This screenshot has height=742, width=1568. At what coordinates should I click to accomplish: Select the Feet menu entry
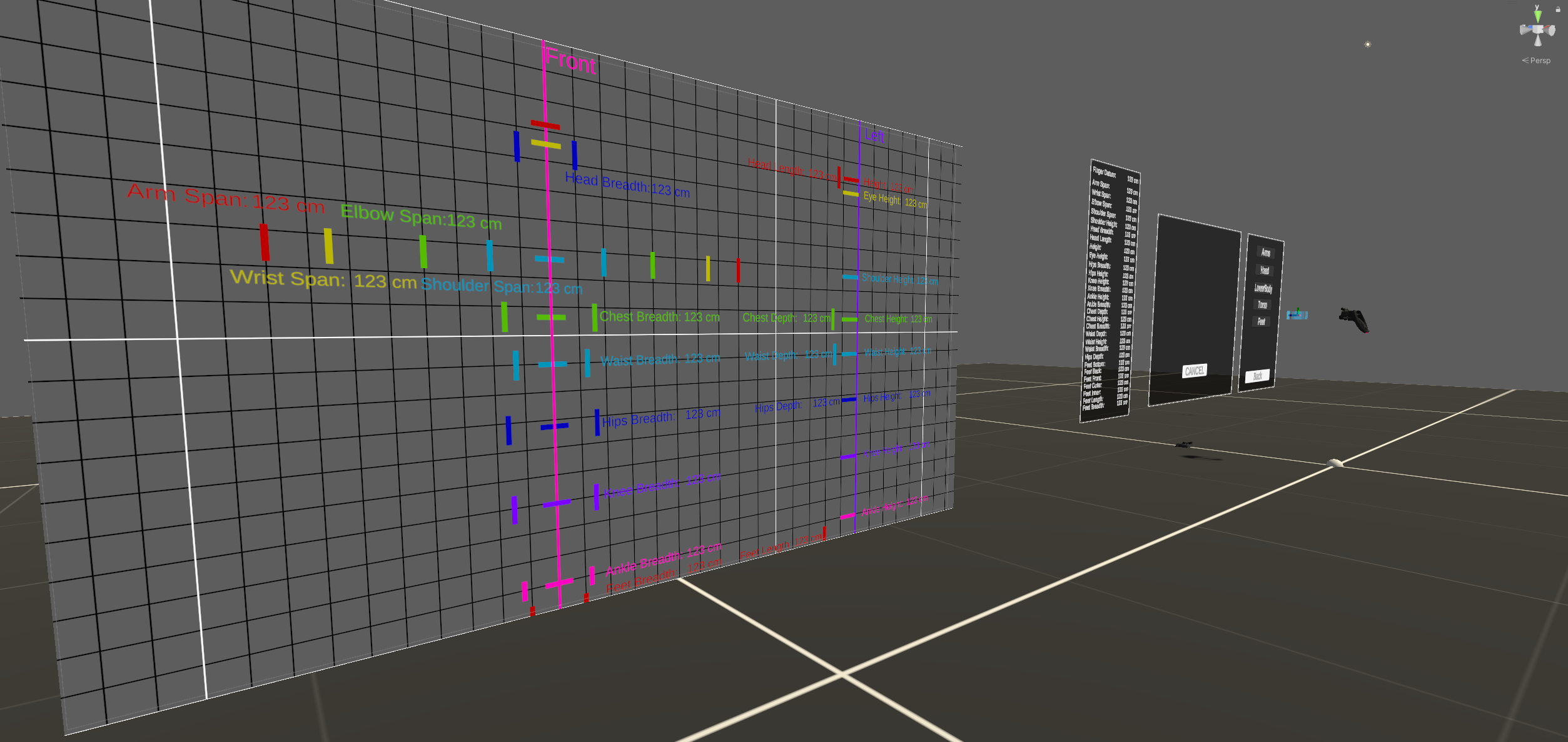coord(1261,321)
